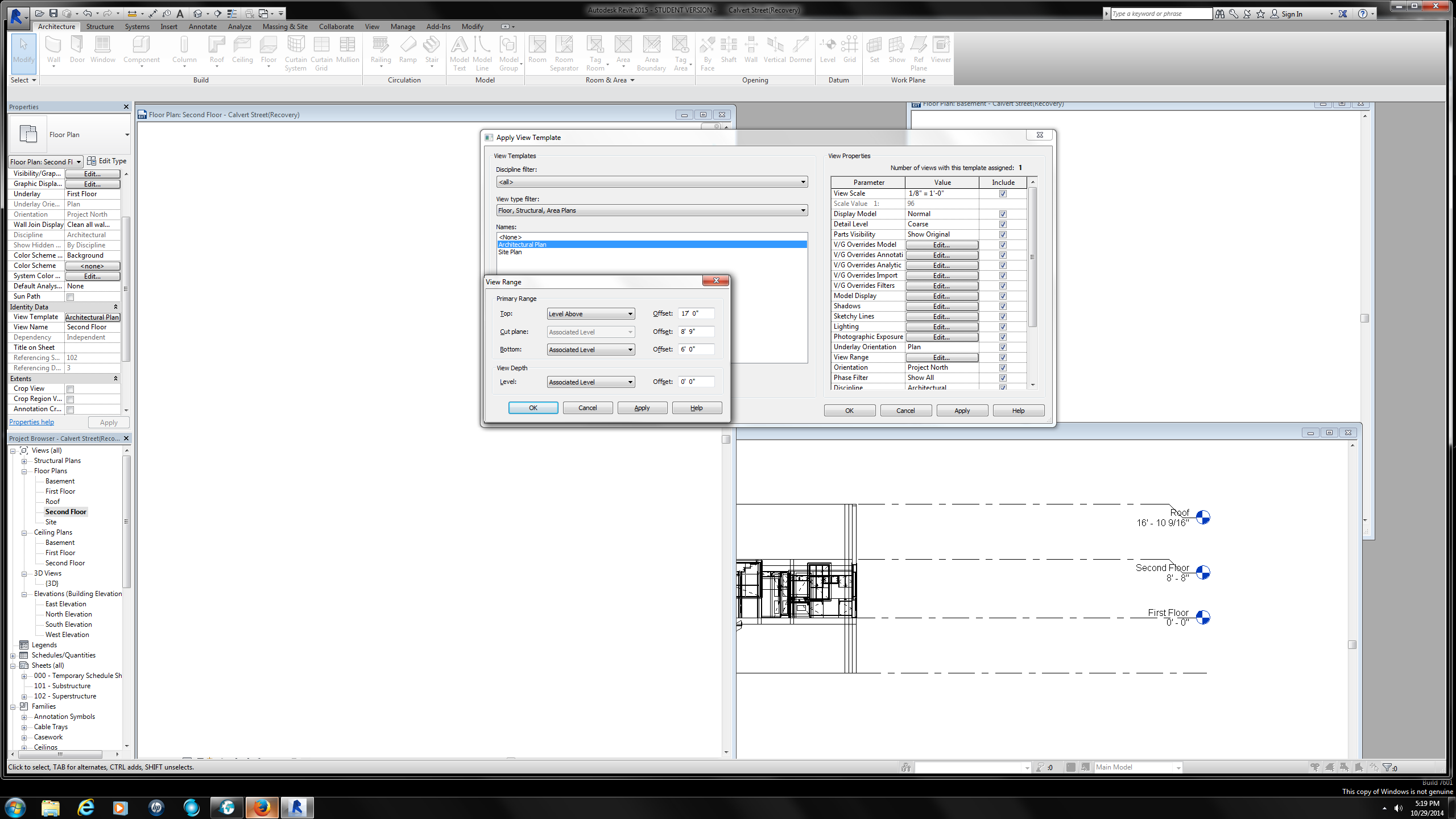Uncheck Include for View Scale
Image resolution: width=1456 pixels, height=819 pixels.
1003,193
